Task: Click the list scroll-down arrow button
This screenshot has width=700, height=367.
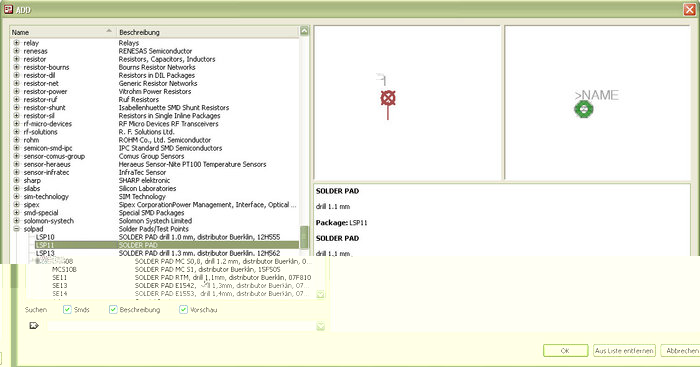Action: (321, 294)
